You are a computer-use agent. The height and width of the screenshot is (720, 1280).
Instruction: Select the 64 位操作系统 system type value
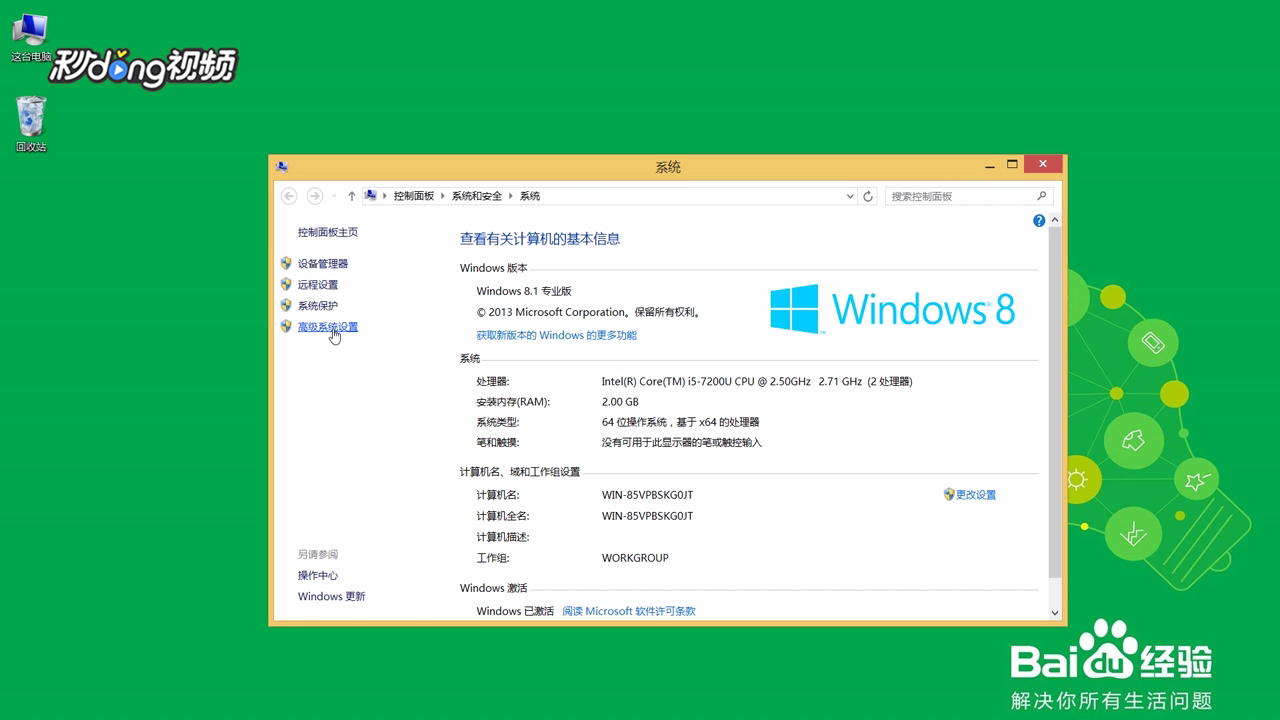click(x=680, y=422)
